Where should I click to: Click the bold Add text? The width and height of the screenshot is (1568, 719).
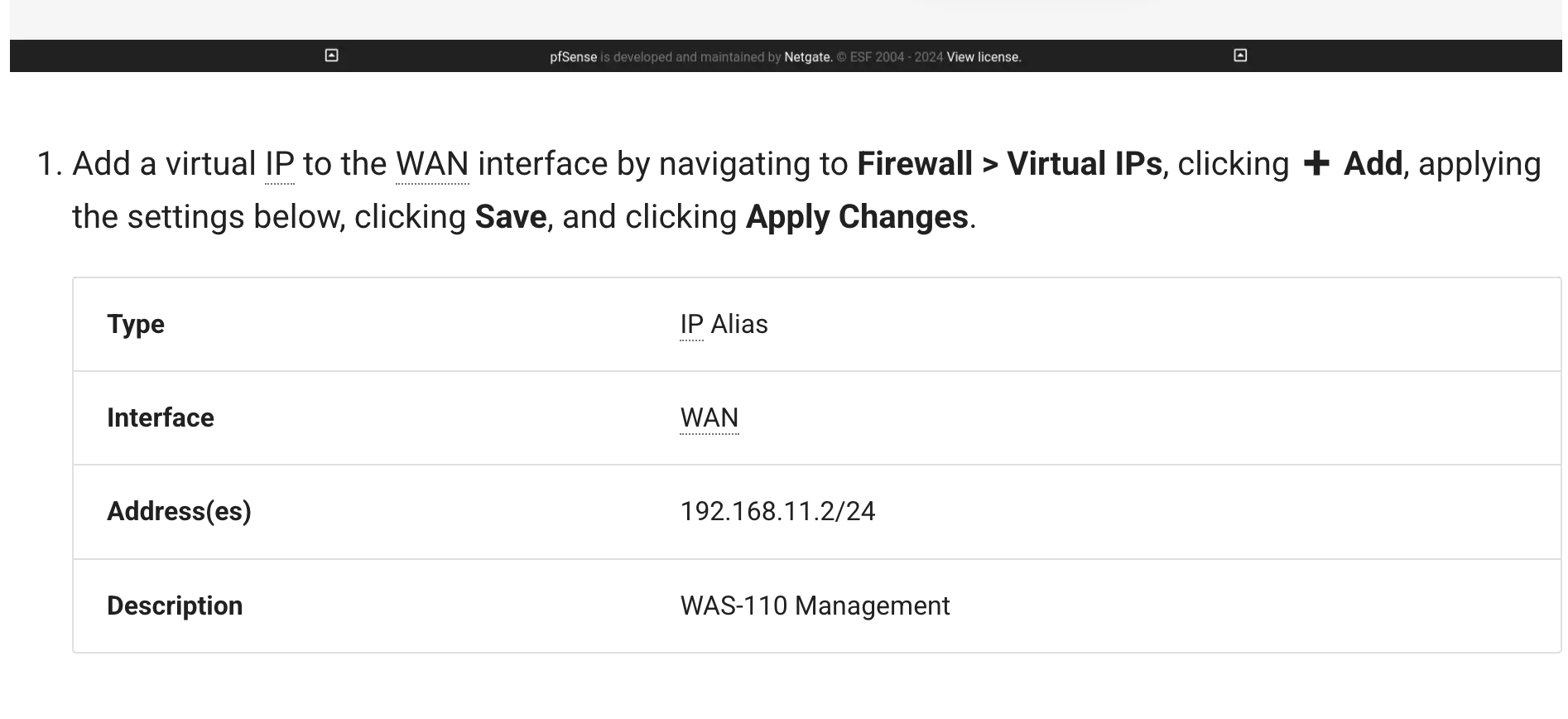point(1373,164)
